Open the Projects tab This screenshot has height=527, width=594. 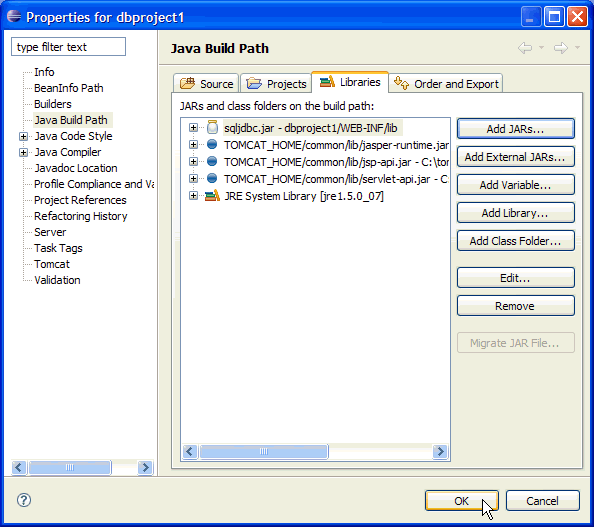coord(276,83)
